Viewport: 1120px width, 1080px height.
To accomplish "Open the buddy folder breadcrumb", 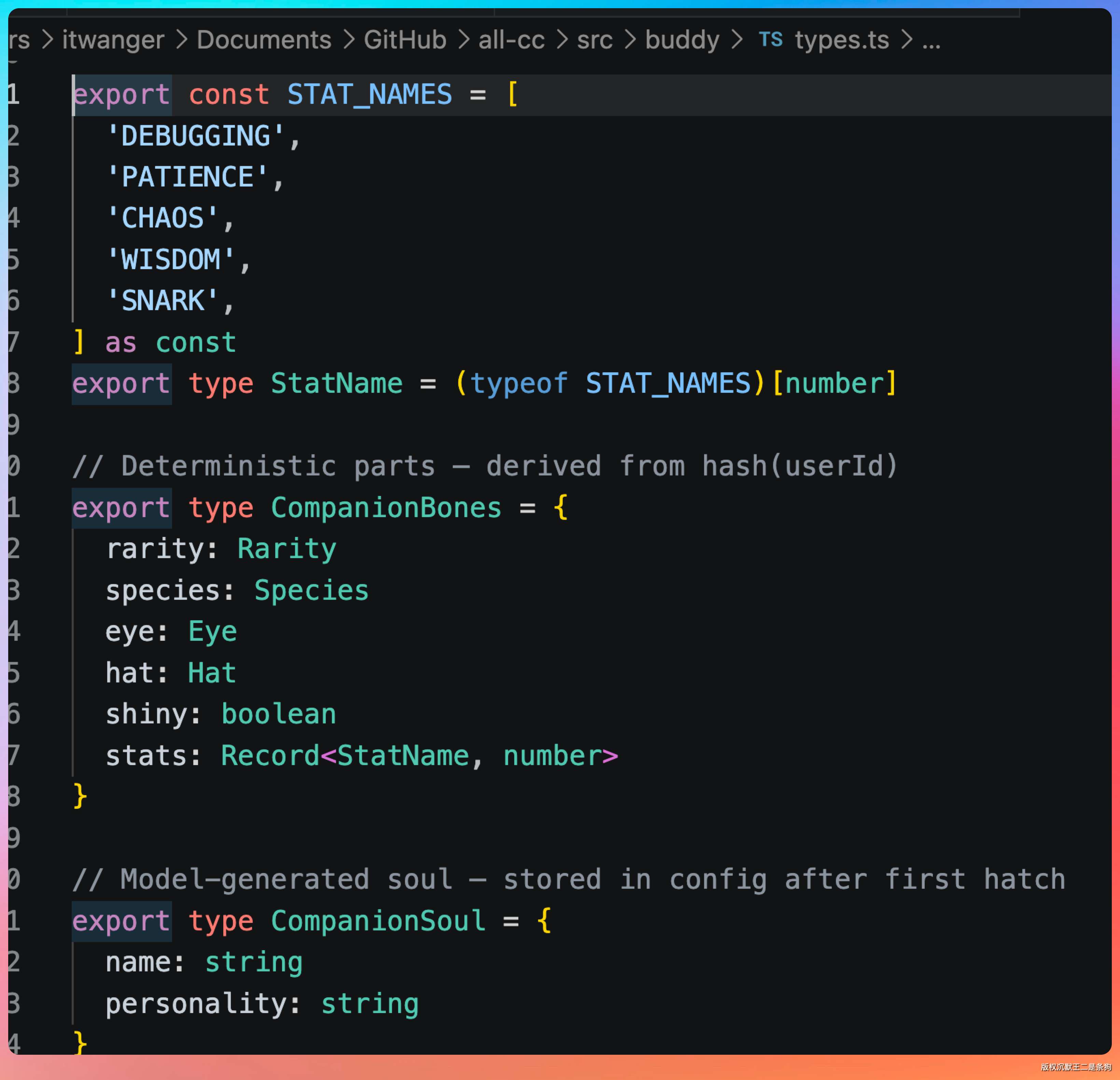I will click(682, 39).
